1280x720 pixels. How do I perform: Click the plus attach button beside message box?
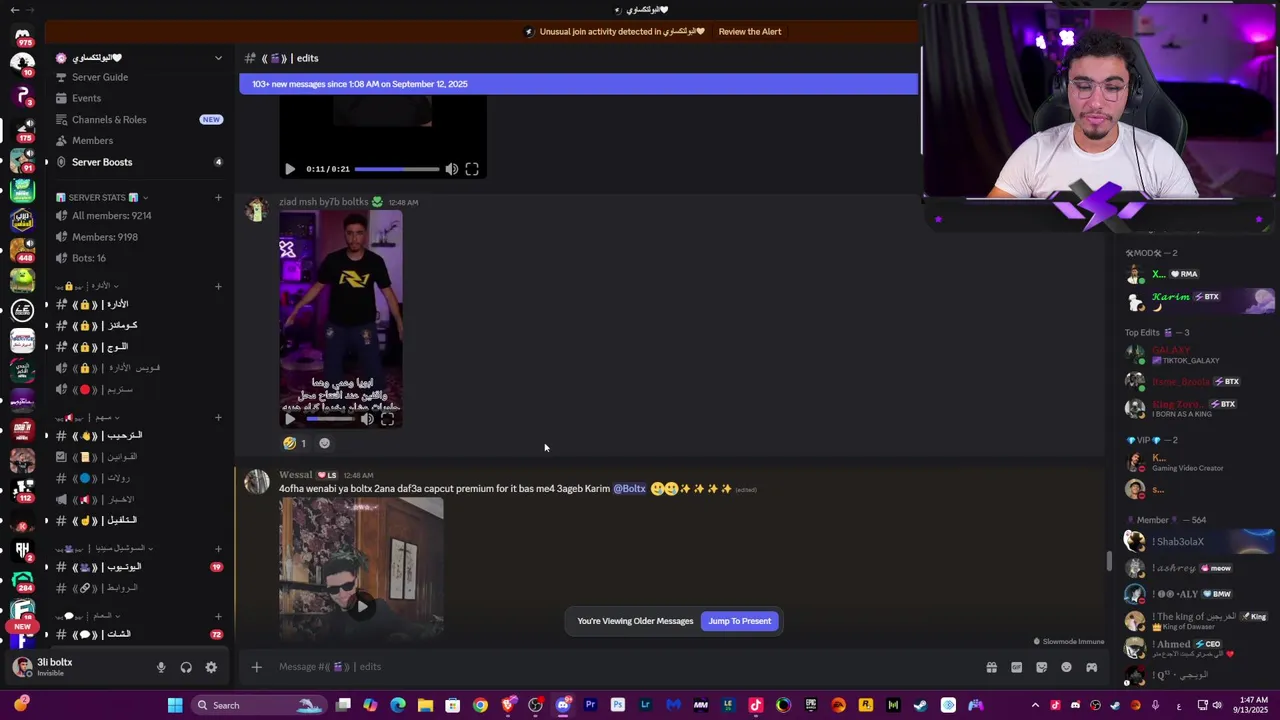click(x=256, y=667)
